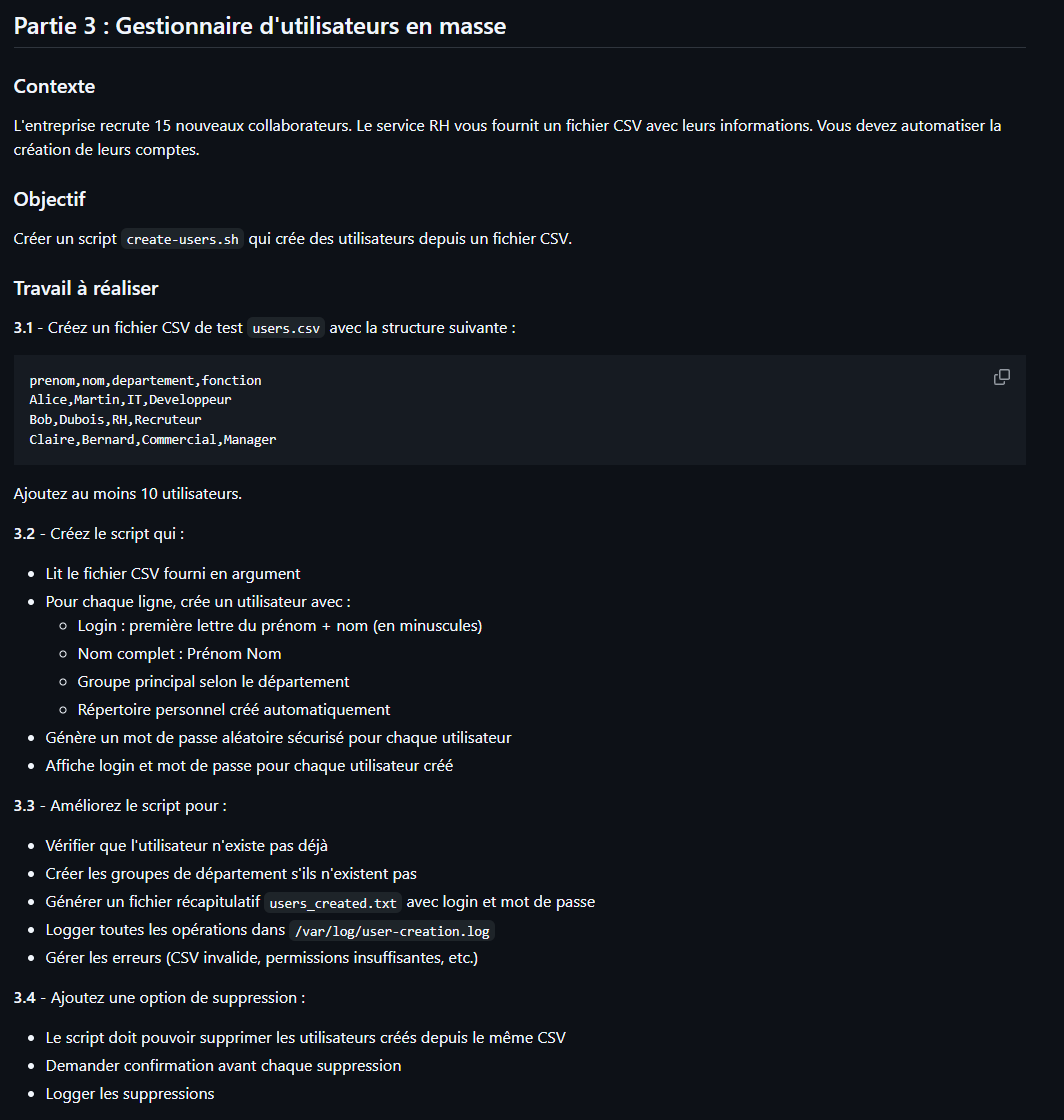Click the users.csv inline code
The width and height of the screenshot is (1064, 1120).
(x=286, y=328)
